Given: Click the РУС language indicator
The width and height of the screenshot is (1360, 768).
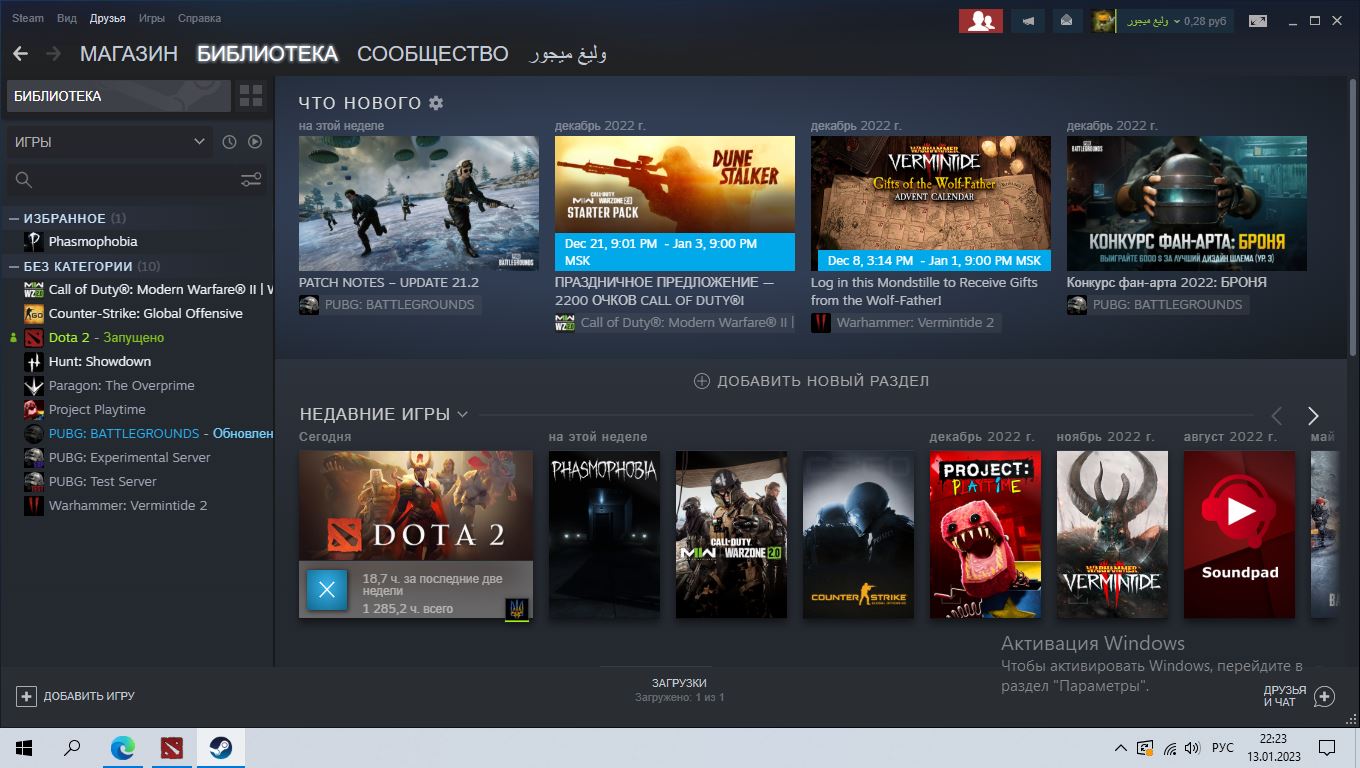Looking at the screenshot, I should 1222,748.
